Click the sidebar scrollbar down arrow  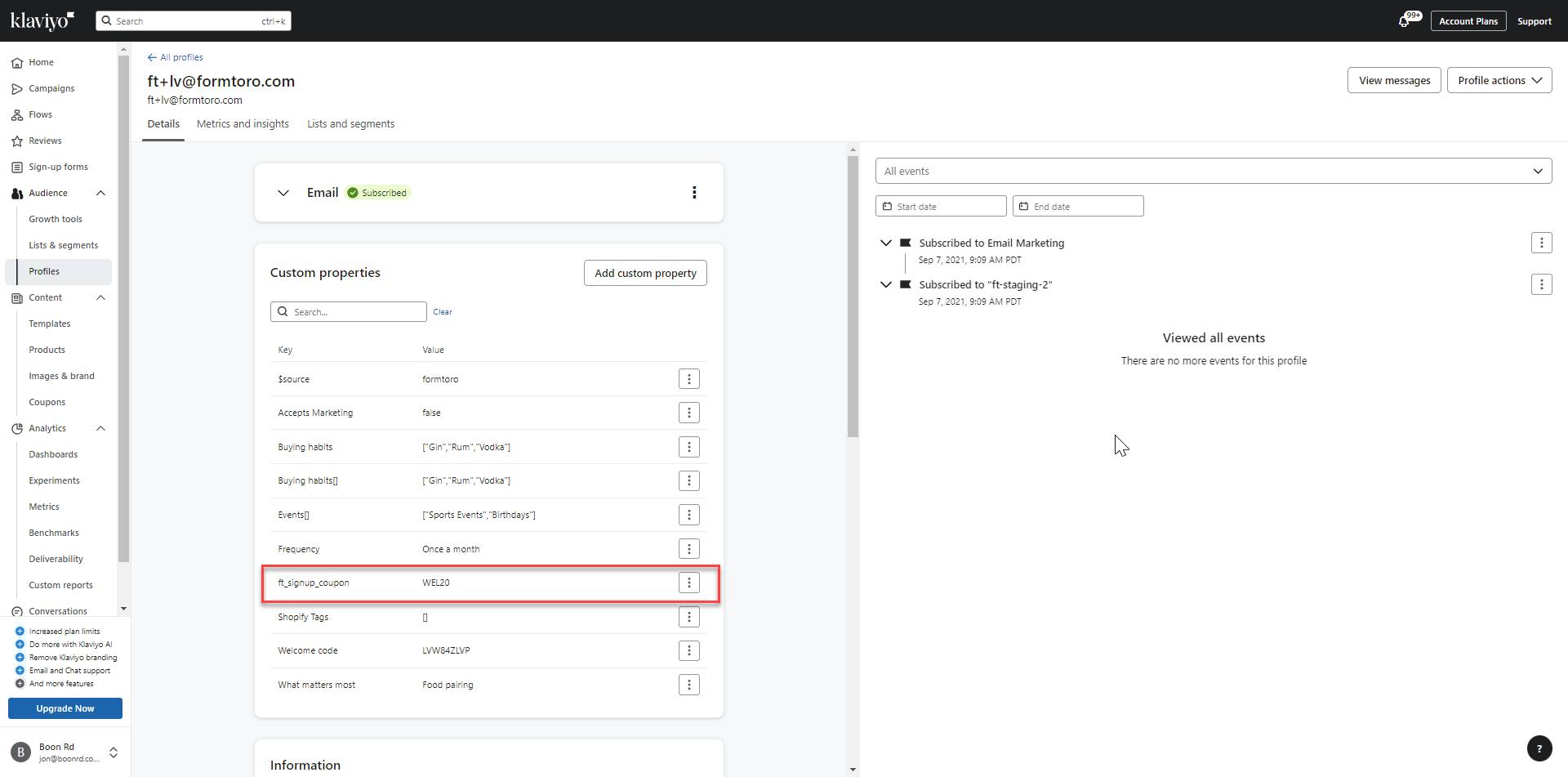coord(123,609)
